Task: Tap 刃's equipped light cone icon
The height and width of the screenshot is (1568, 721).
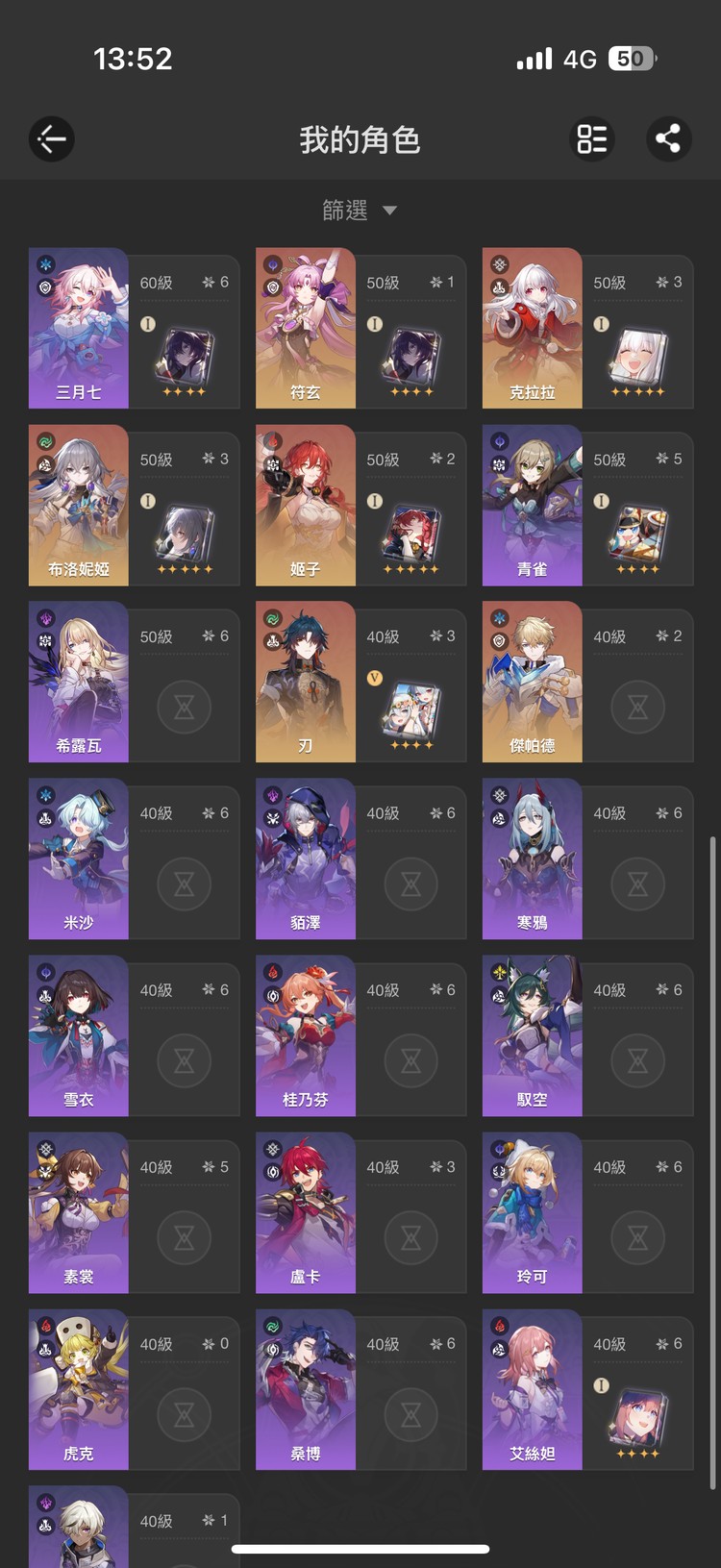Action: (x=411, y=709)
